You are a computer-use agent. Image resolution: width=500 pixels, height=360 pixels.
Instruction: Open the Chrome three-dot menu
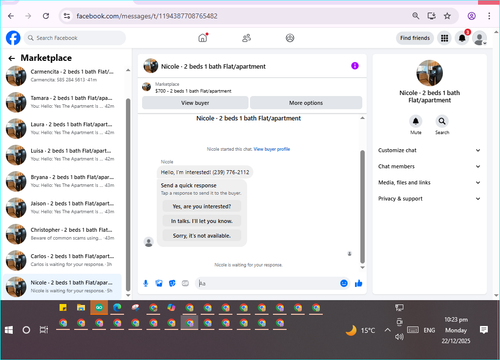pyautogui.click(x=489, y=16)
